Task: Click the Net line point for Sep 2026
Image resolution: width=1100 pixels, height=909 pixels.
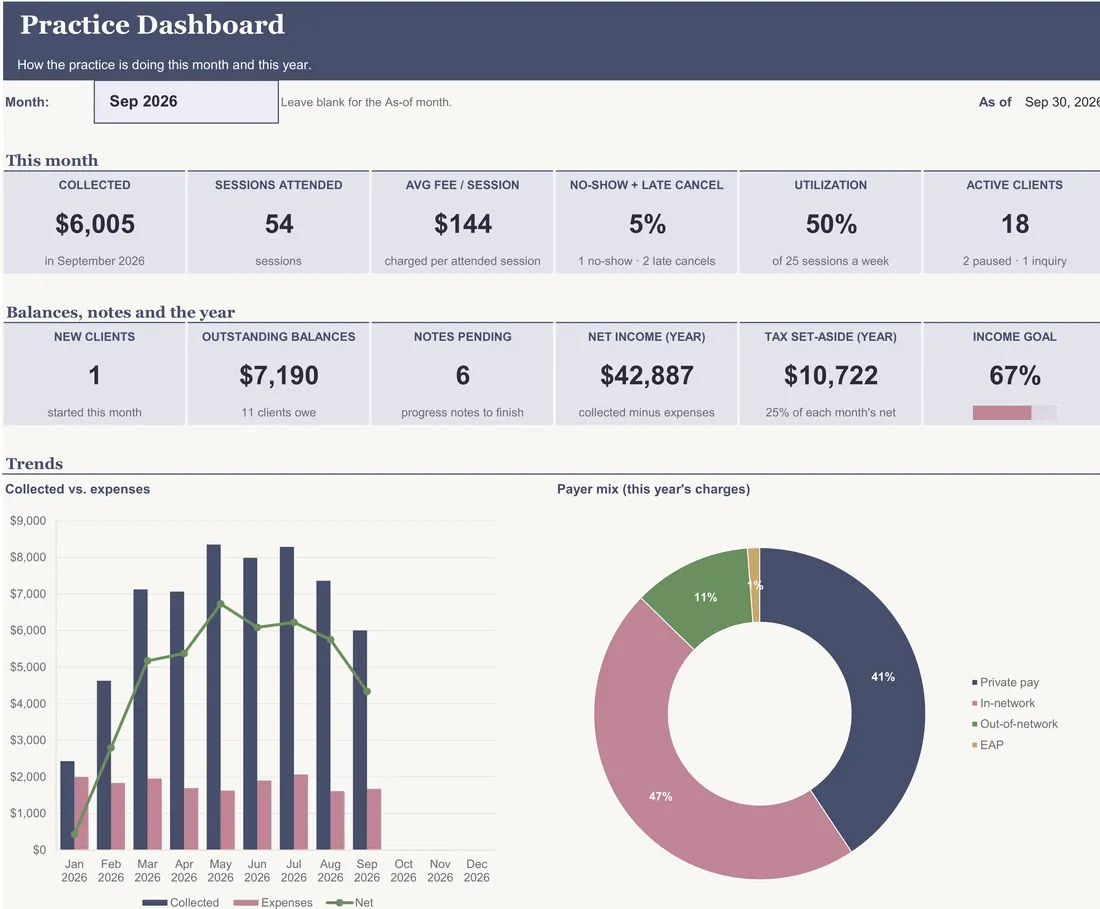Action: pos(367,692)
